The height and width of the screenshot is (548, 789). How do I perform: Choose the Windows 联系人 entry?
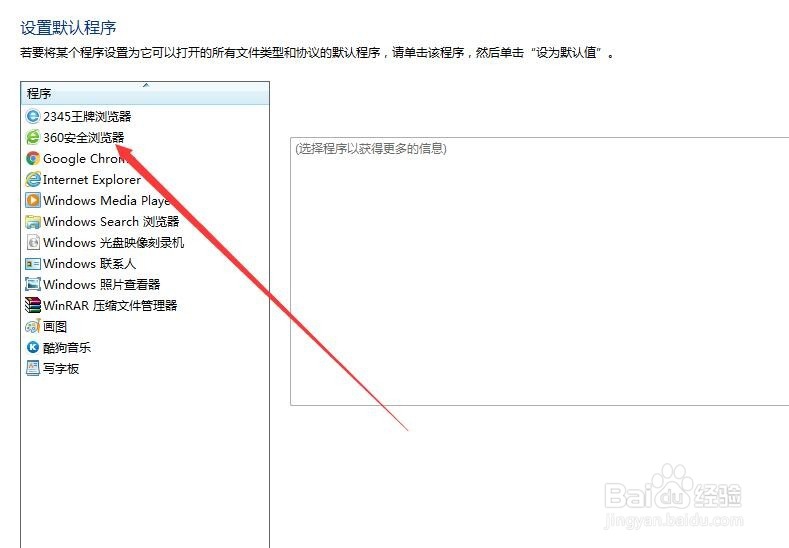90,264
